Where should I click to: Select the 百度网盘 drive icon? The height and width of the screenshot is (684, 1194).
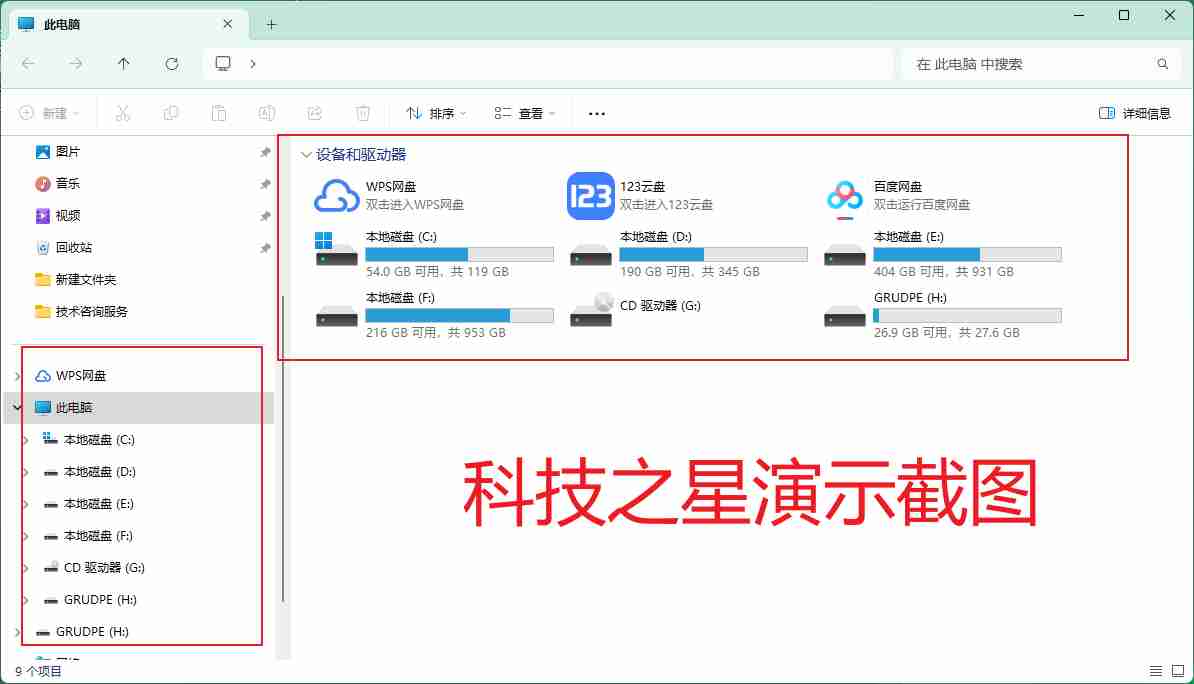pos(845,195)
